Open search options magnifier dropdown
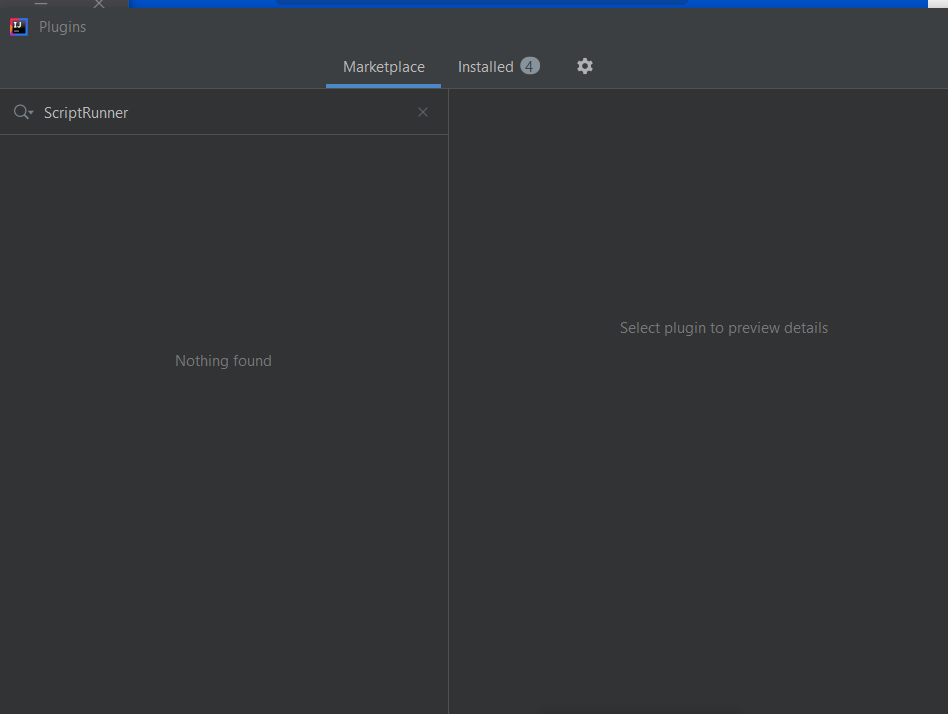The image size is (948, 714). pos(23,112)
